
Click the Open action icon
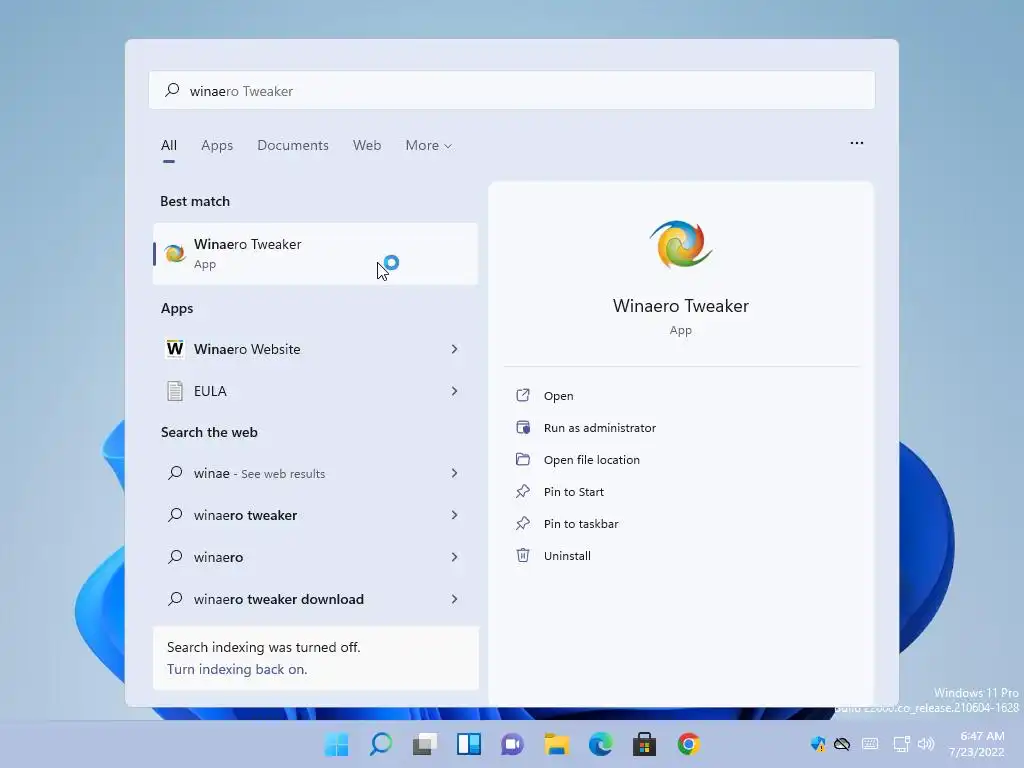click(522, 395)
